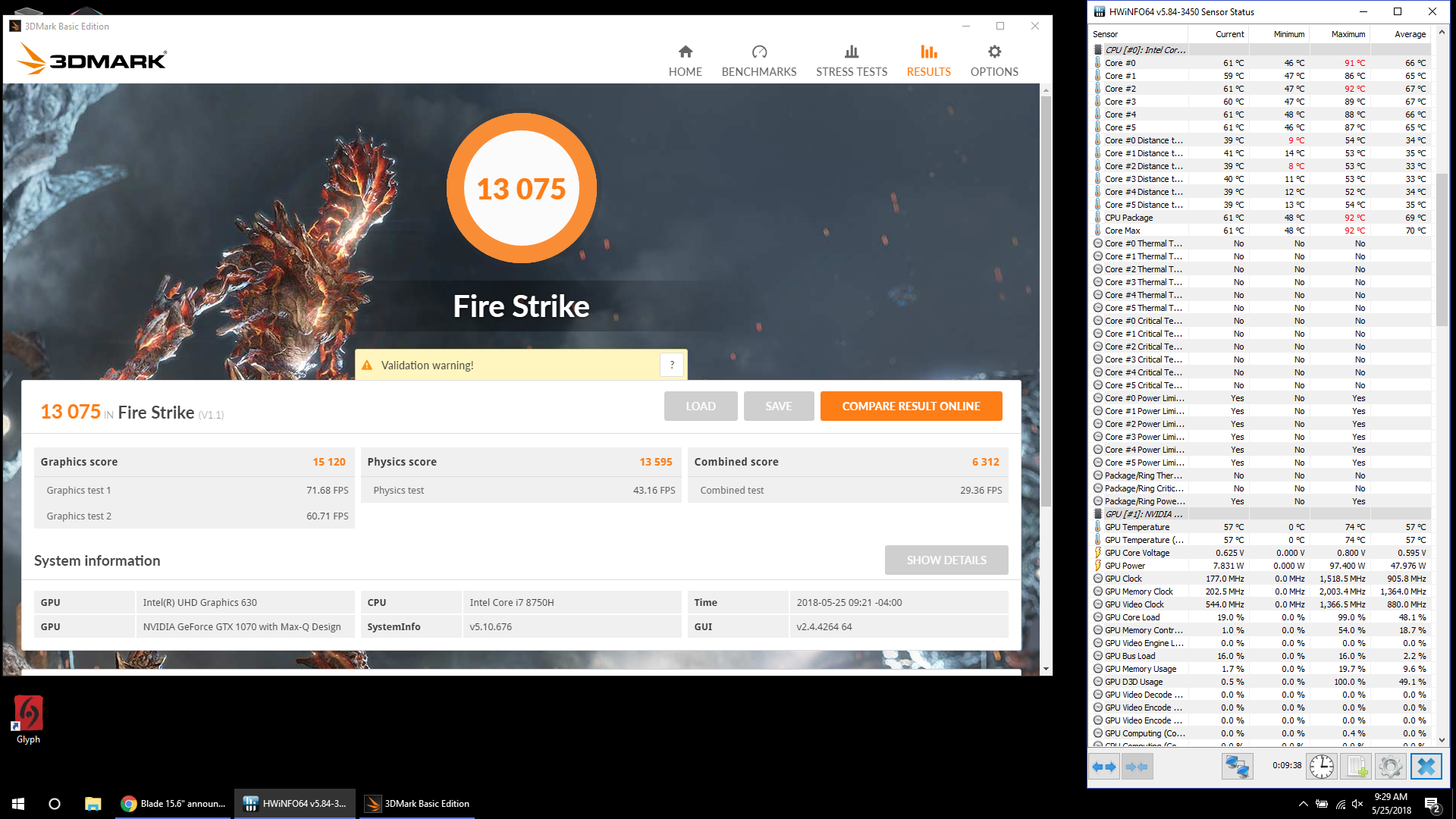Click the Graphics score value 15 120
Image resolution: width=1456 pixels, height=819 pixels.
(329, 462)
